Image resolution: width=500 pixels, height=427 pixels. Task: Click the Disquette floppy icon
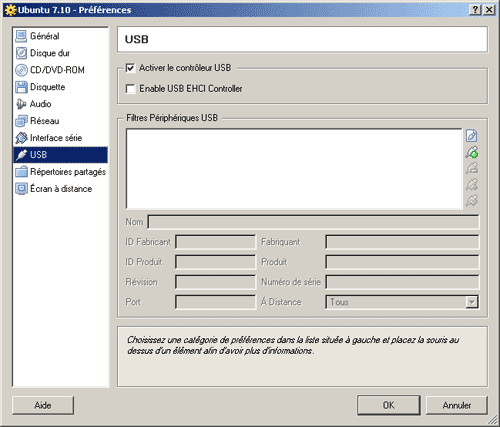coord(21,87)
